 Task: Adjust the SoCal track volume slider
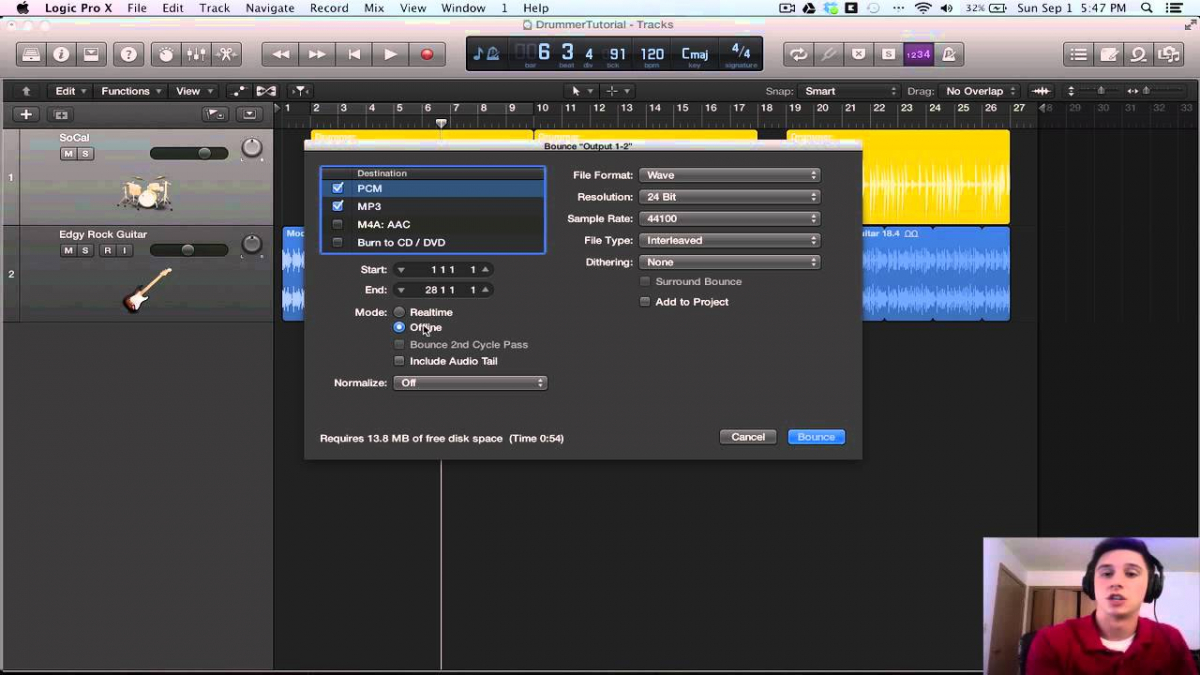point(188,153)
